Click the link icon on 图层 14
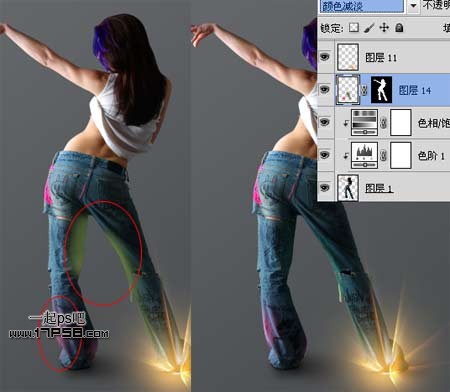Viewport: 450px width, 392px height. click(365, 90)
